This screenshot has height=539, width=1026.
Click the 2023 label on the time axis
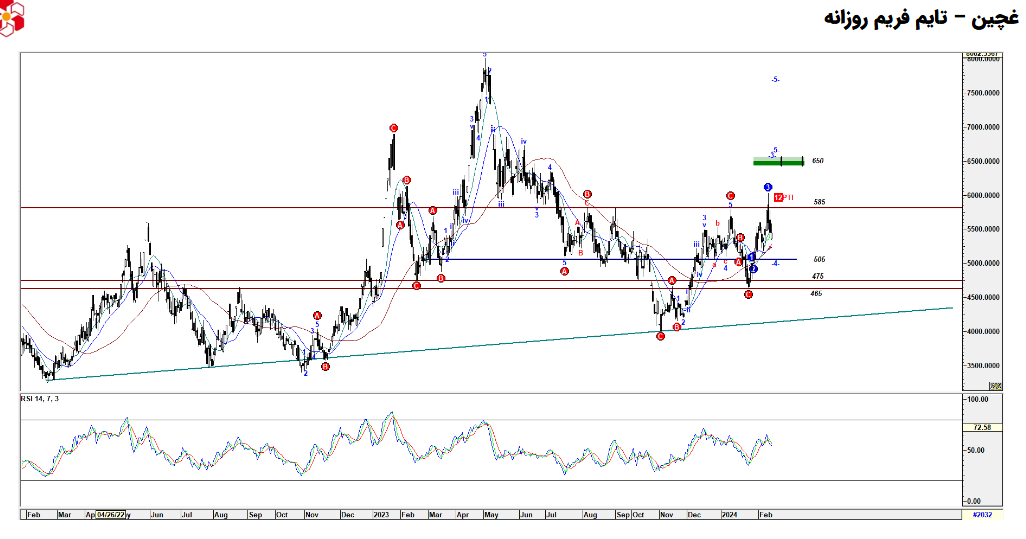pyautogui.click(x=381, y=514)
